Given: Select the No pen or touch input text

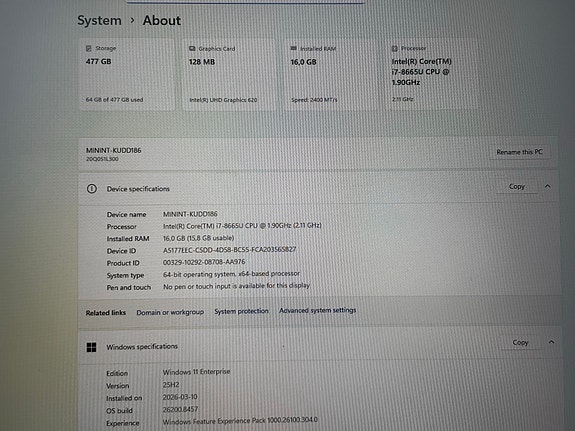Looking at the screenshot, I should tap(237, 286).
